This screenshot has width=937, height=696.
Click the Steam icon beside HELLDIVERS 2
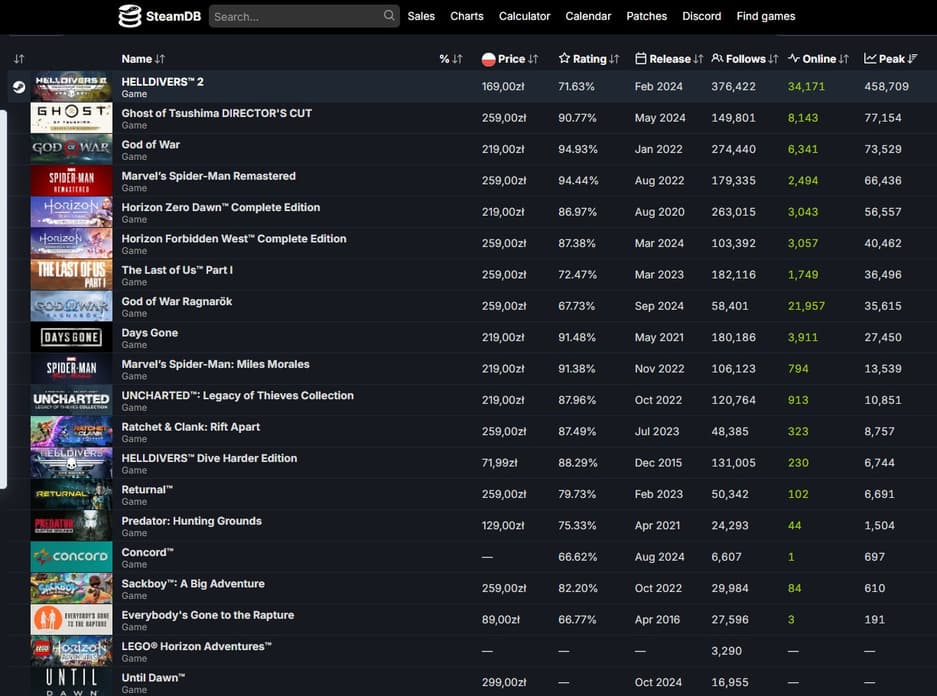point(18,87)
